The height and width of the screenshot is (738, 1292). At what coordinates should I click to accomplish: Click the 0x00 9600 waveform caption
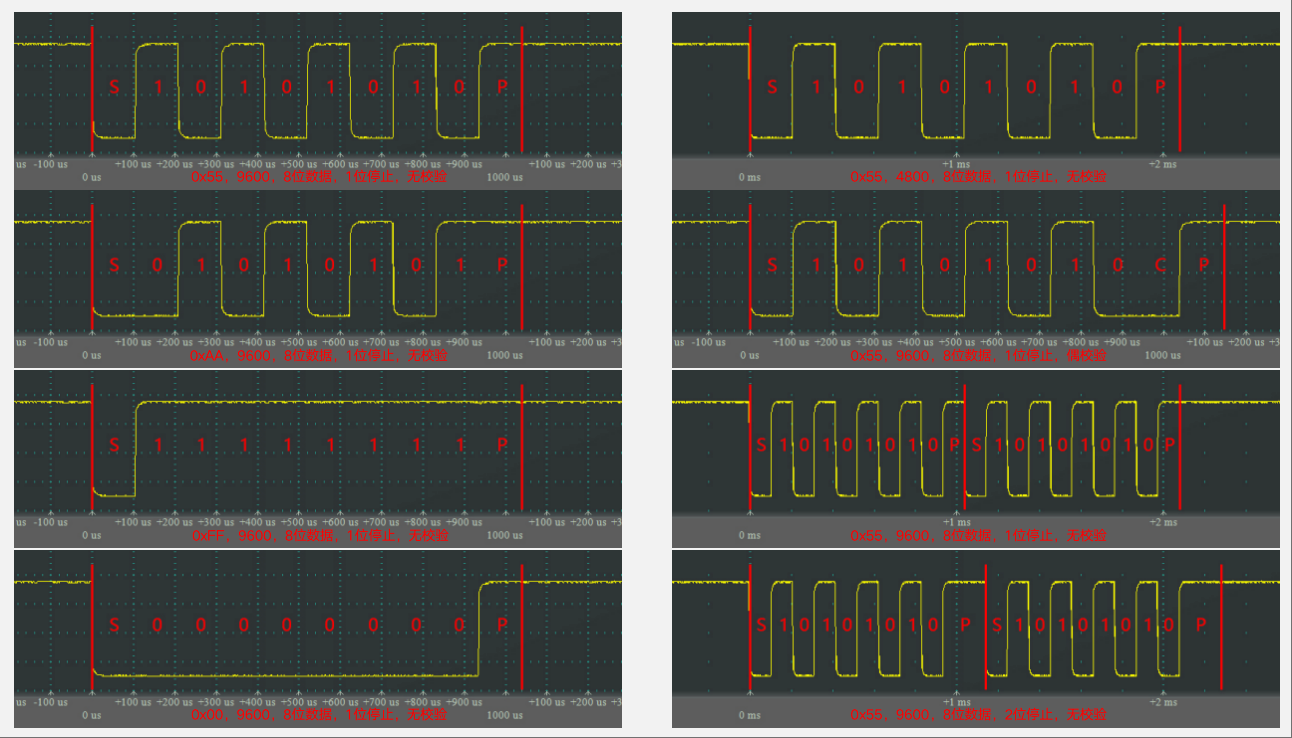pyautogui.click(x=319, y=715)
